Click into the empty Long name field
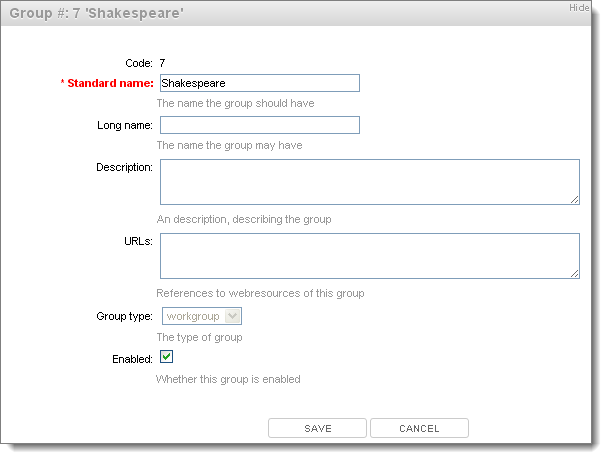 pyautogui.click(x=260, y=125)
